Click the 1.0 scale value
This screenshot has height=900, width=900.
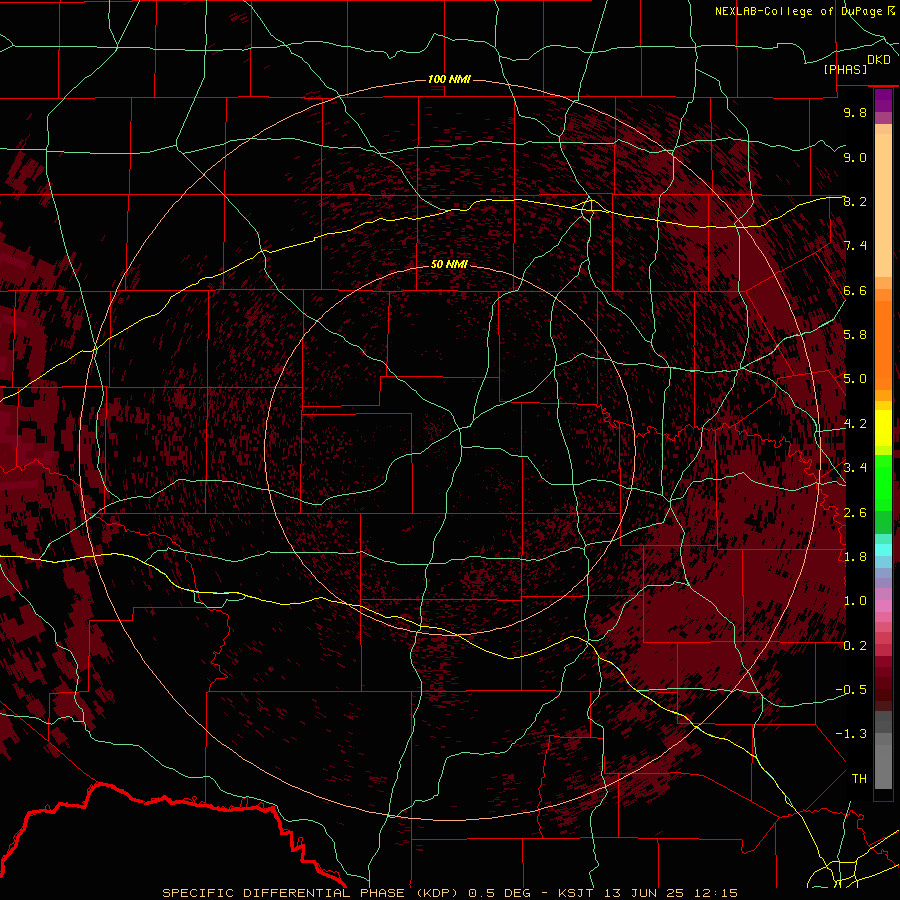[x=855, y=601]
